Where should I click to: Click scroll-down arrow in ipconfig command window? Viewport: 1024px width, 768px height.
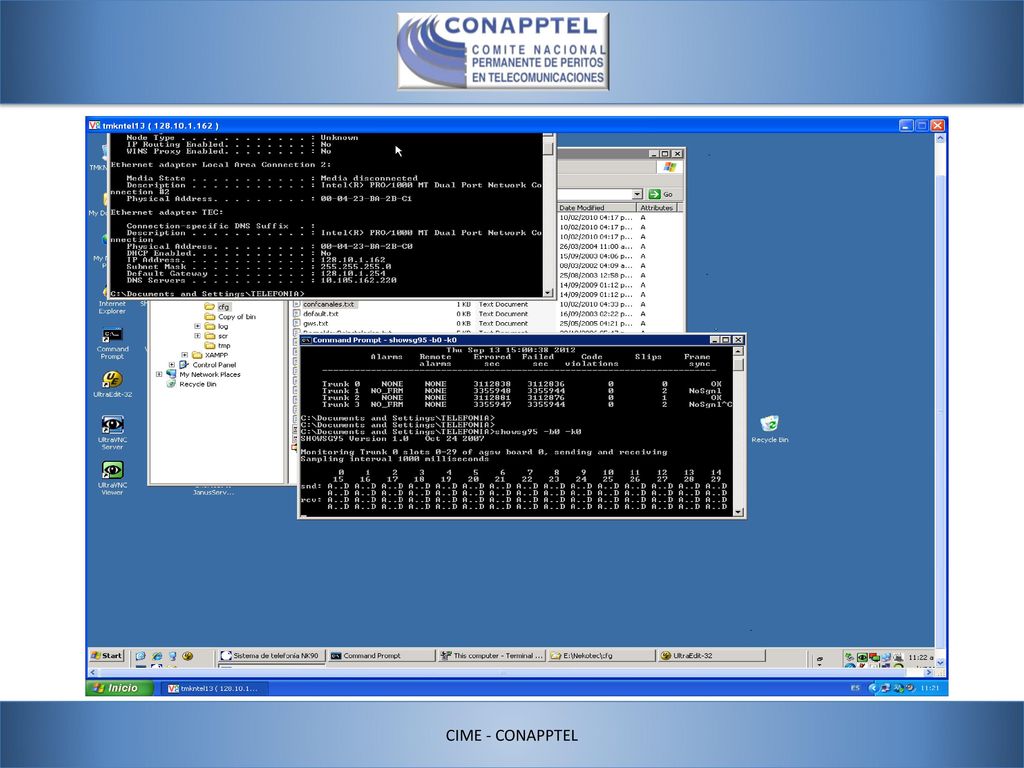[x=549, y=293]
